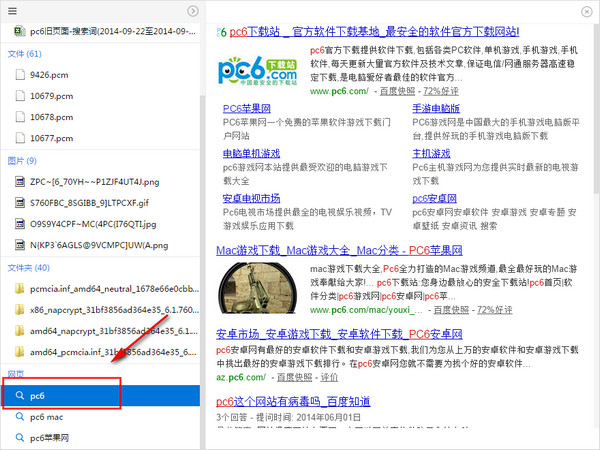Open pc6下载站 官方软件下载基地 result title
600x450 pixels.
pyautogui.click(x=374, y=31)
